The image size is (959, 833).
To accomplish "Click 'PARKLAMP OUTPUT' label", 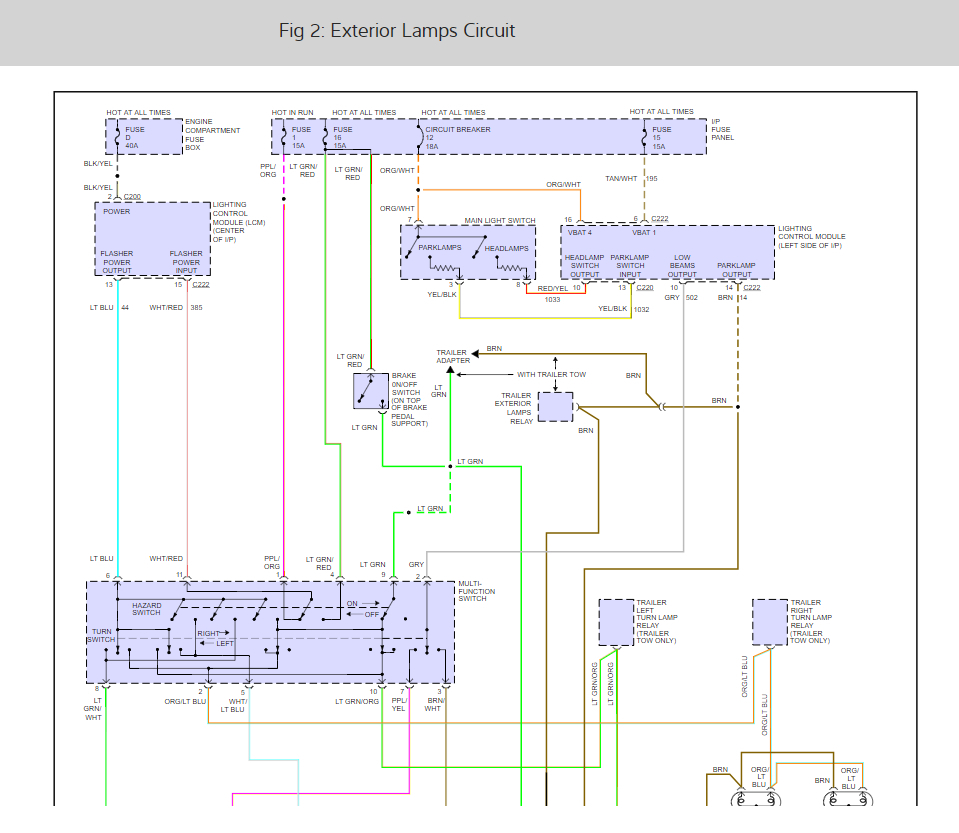I will coord(736,270).
